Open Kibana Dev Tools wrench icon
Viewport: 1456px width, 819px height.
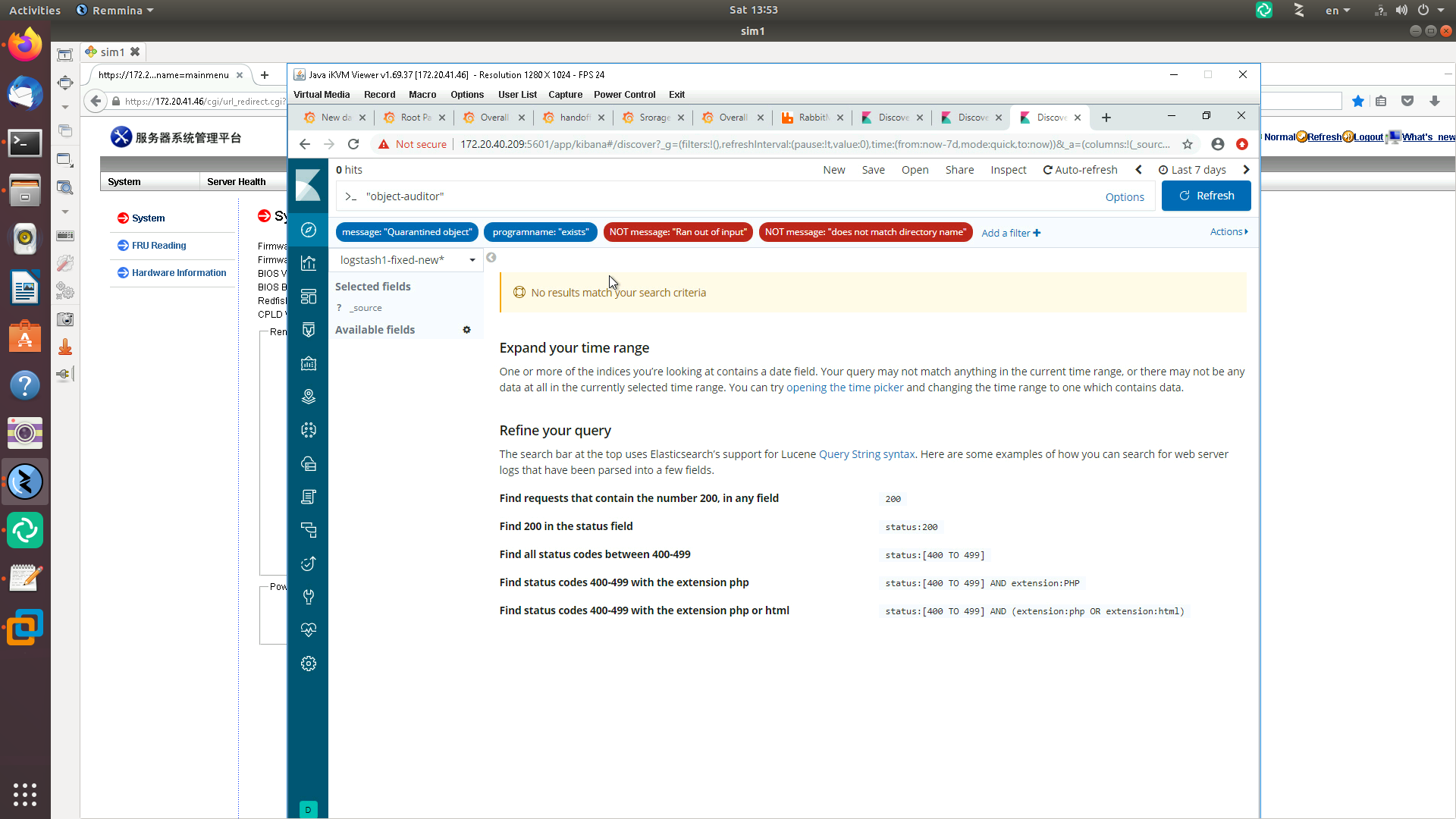pyautogui.click(x=308, y=597)
